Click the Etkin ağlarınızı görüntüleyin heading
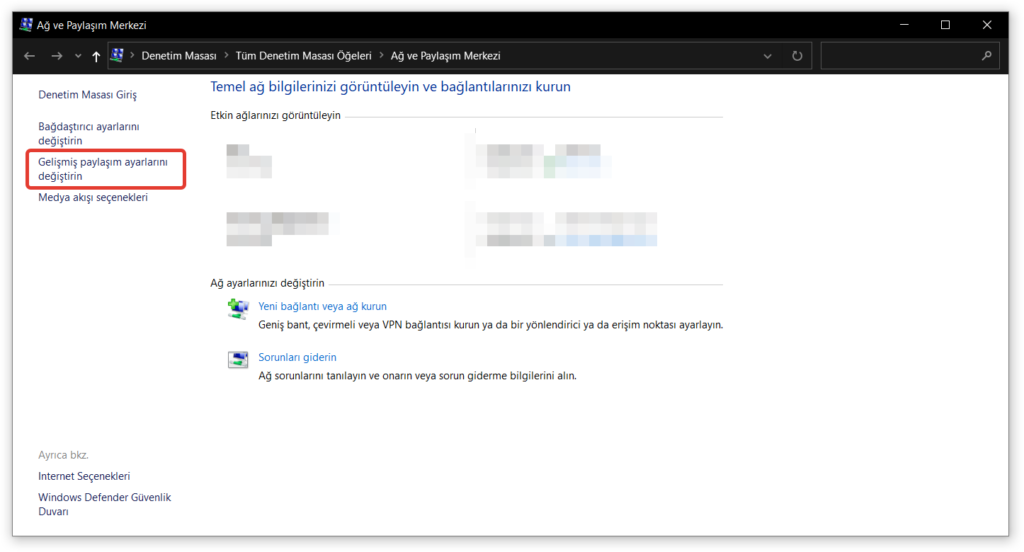 coord(275,116)
